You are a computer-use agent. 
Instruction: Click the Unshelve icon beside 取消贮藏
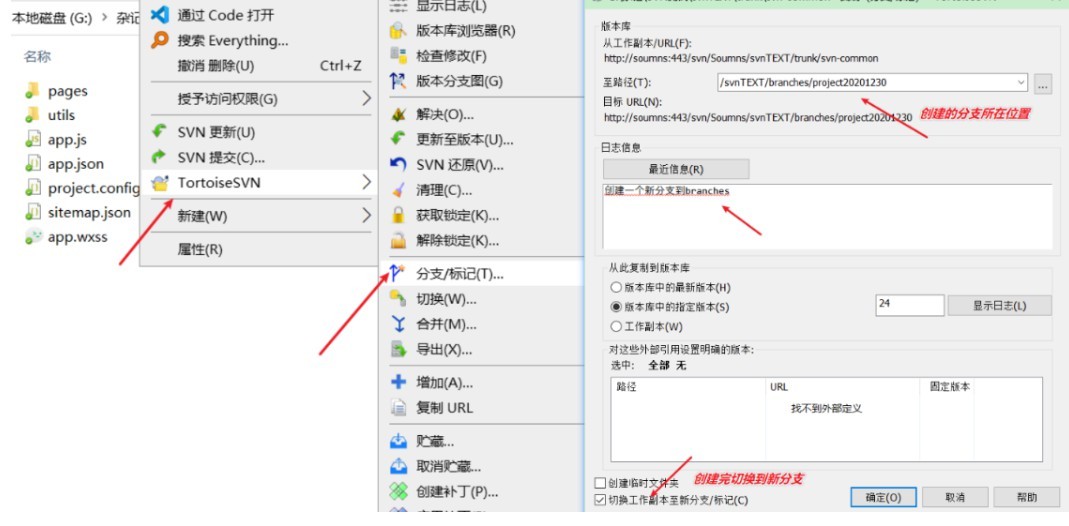397,467
